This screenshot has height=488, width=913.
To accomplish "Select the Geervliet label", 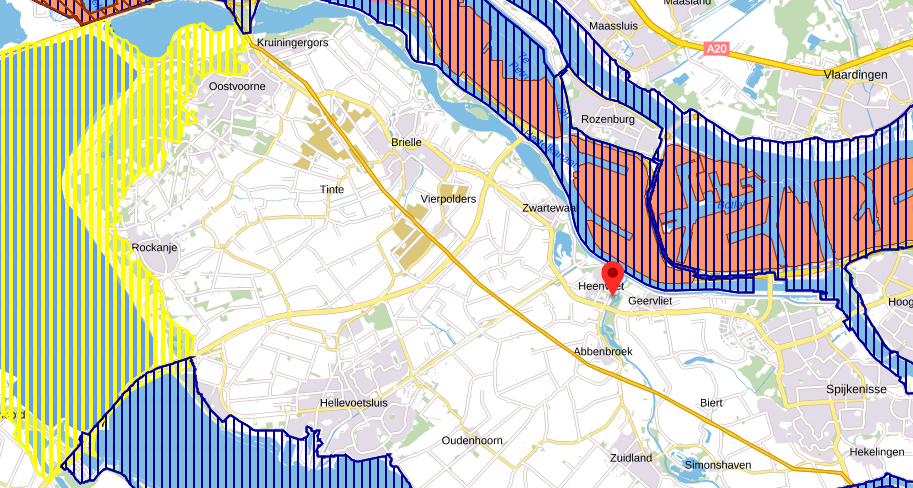I will [650, 301].
